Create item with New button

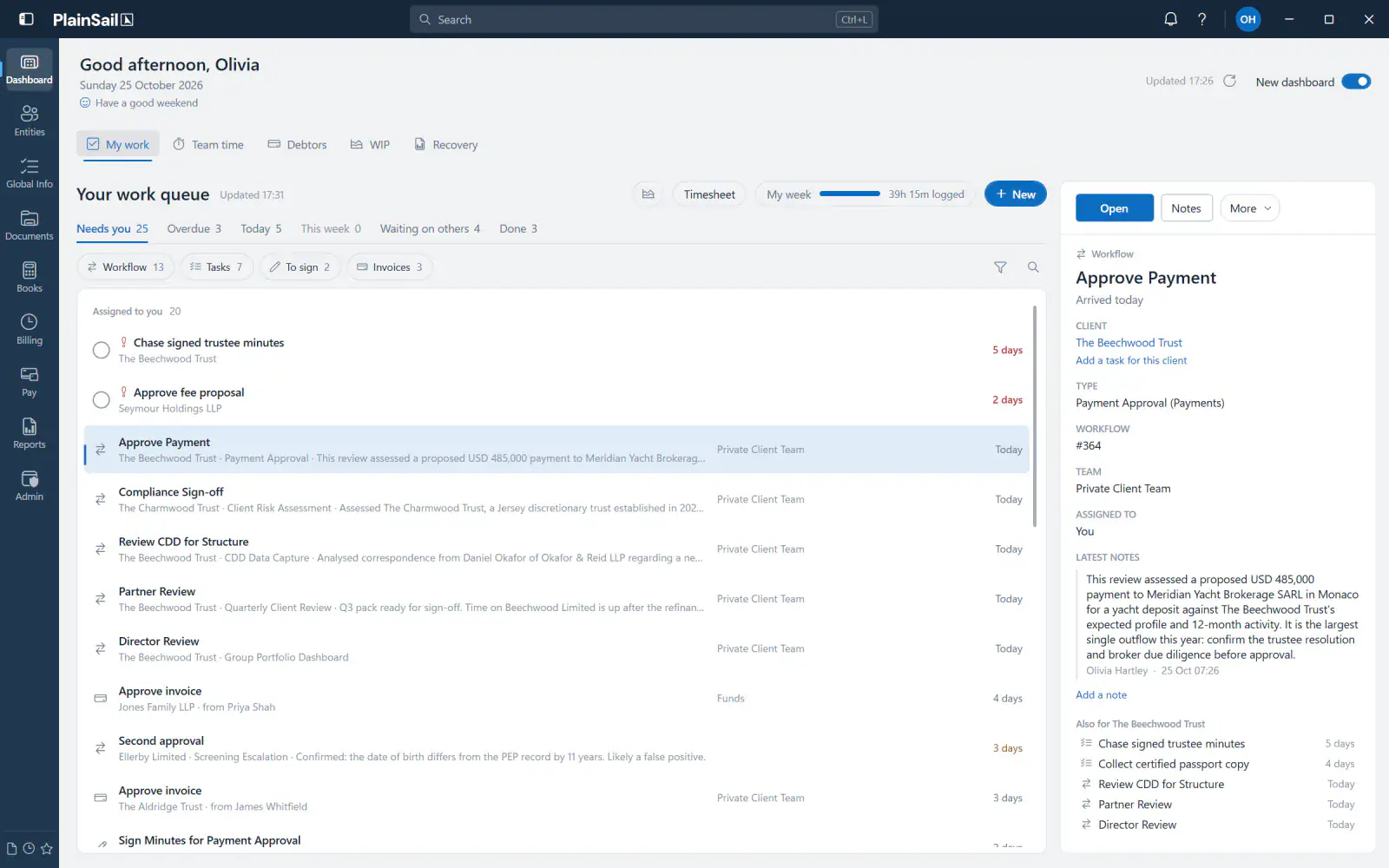pyautogui.click(x=1015, y=194)
